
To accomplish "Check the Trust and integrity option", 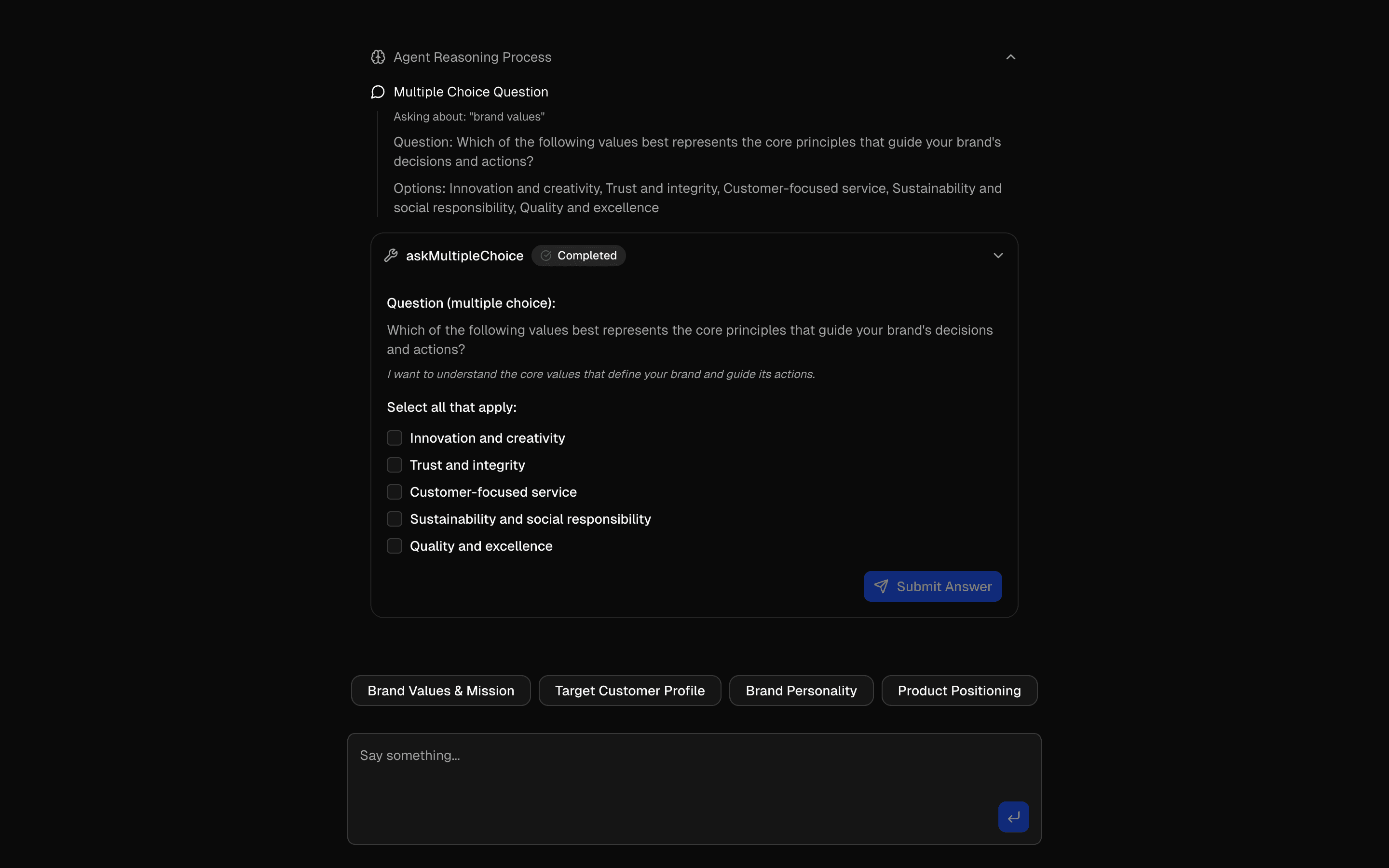I will pyautogui.click(x=395, y=464).
